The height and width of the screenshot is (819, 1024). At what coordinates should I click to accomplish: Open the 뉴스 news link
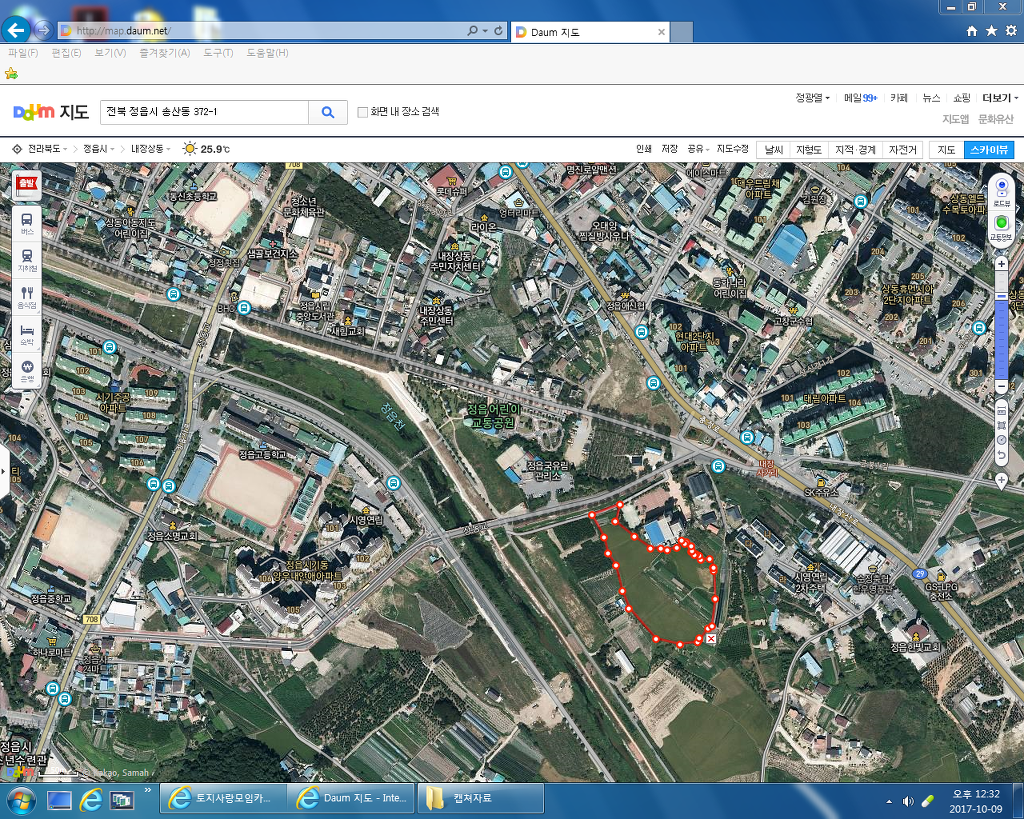pos(931,98)
